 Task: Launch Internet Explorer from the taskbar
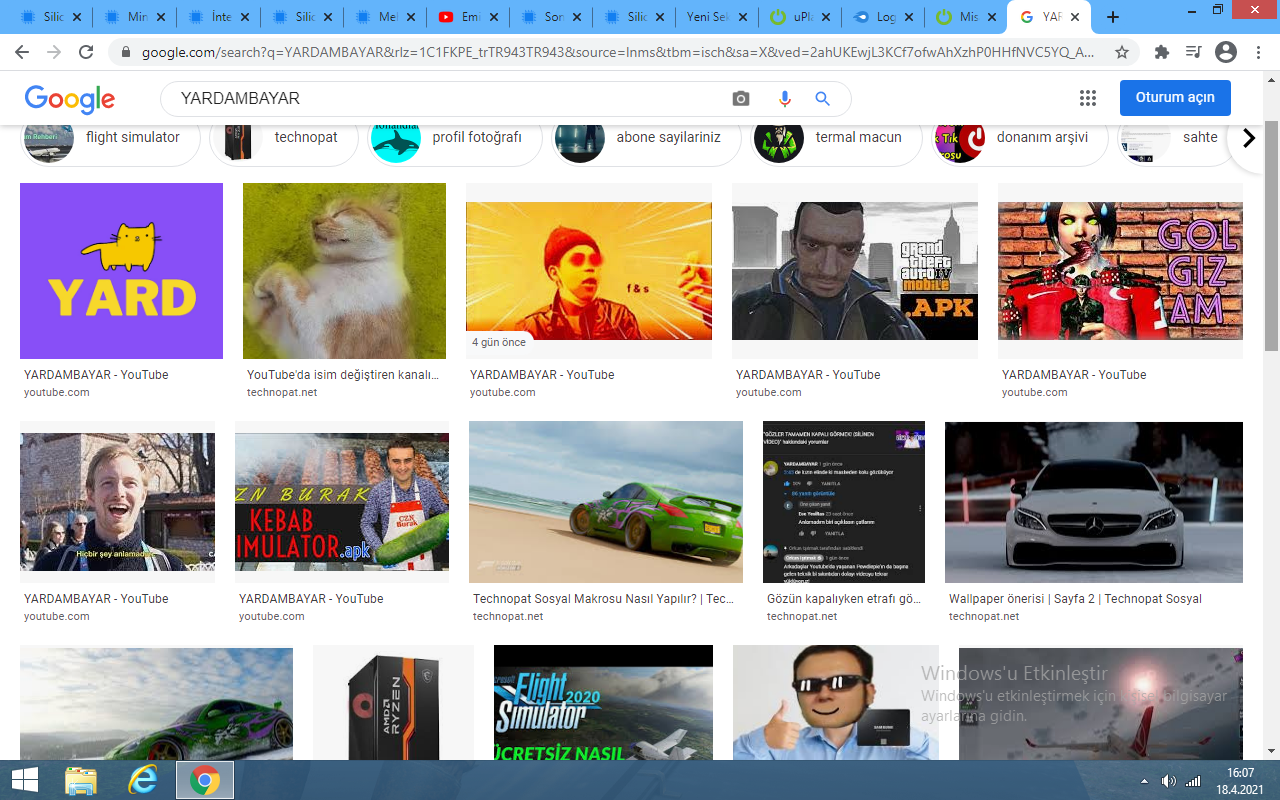(x=143, y=780)
